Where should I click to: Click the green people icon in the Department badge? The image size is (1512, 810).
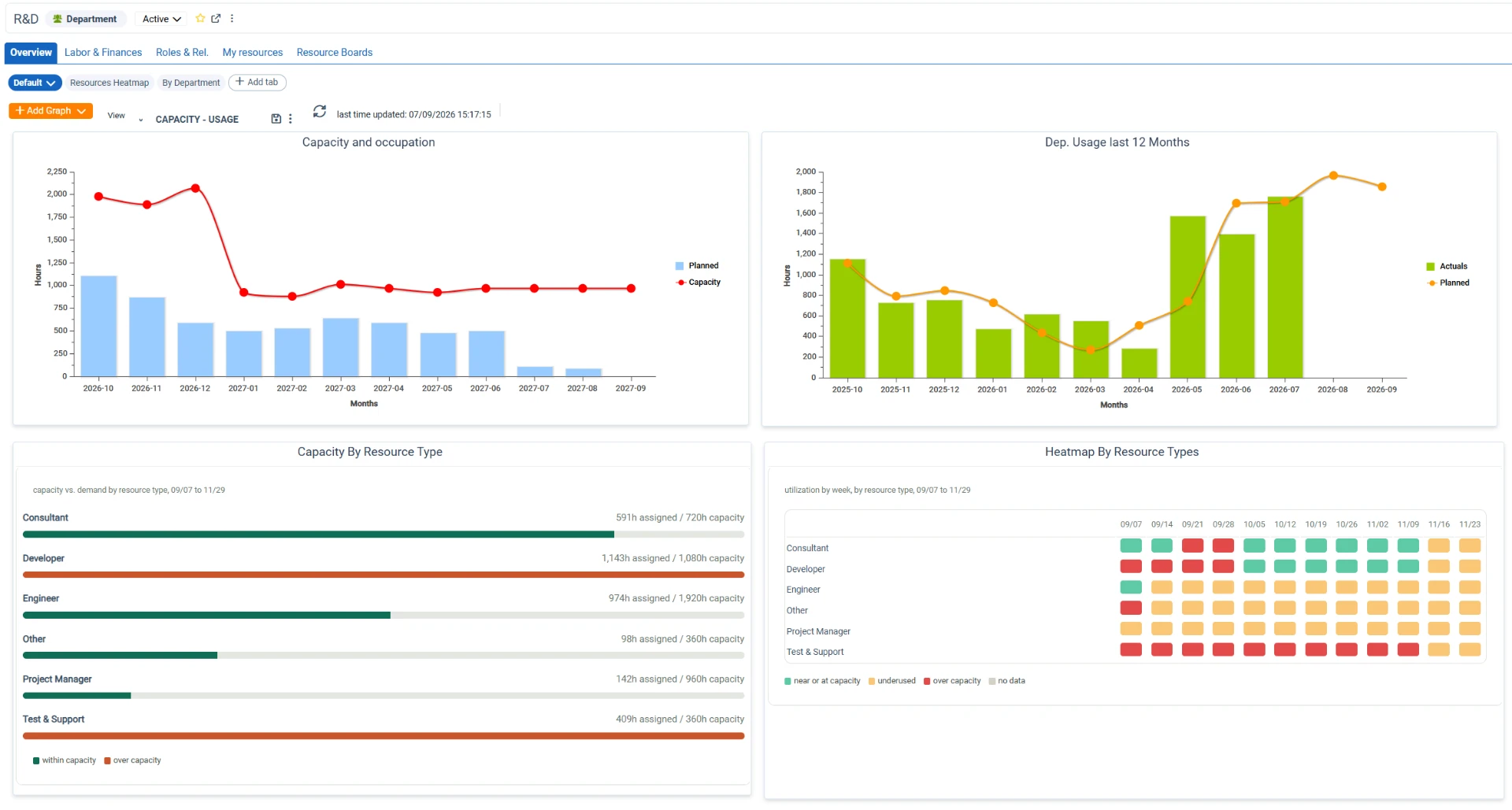[57, 19]
